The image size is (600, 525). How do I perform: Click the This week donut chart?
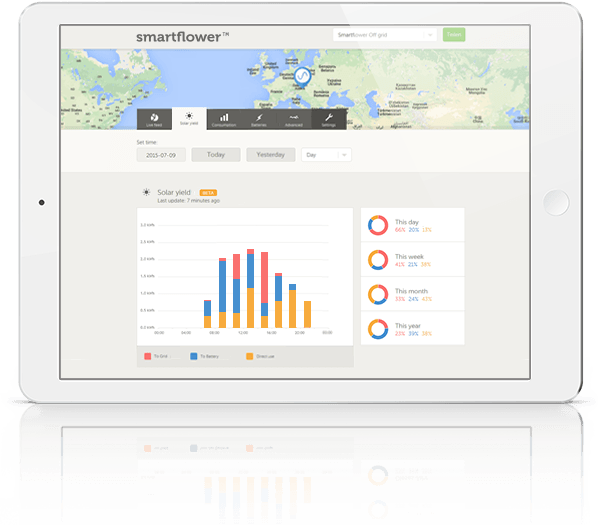(378, 260)
